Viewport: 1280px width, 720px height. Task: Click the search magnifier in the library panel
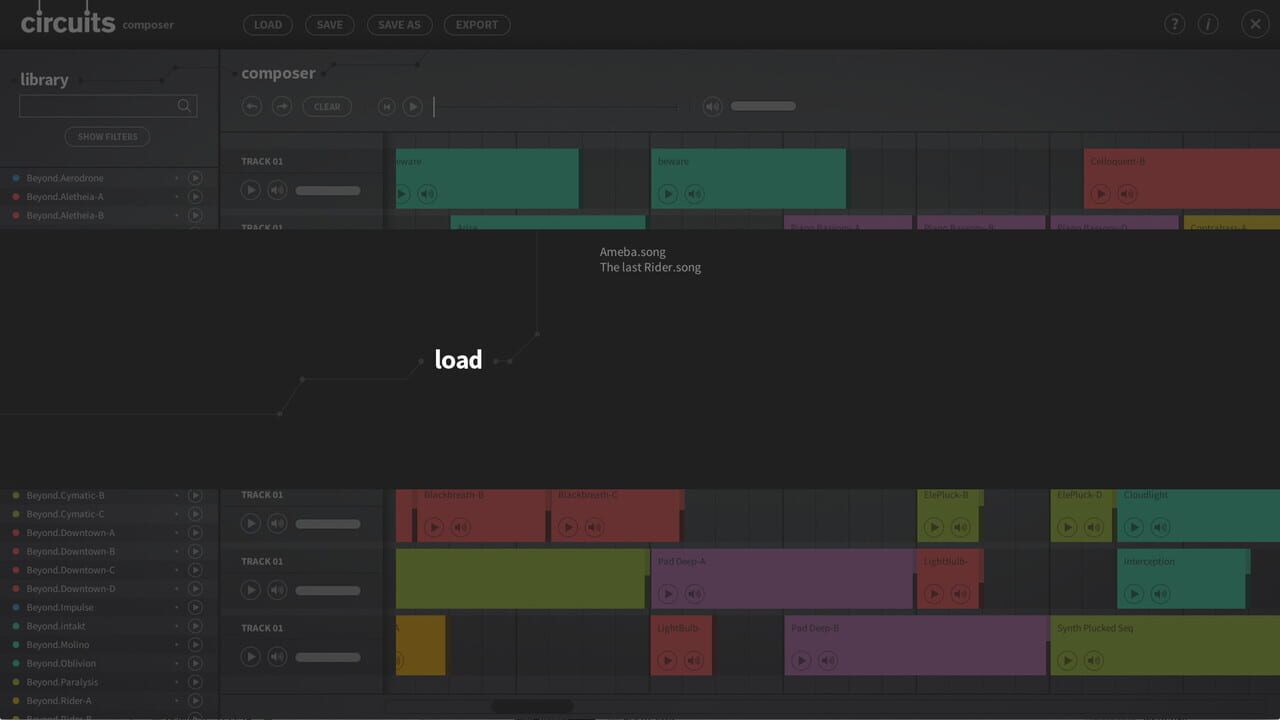(x=183, y=105)
